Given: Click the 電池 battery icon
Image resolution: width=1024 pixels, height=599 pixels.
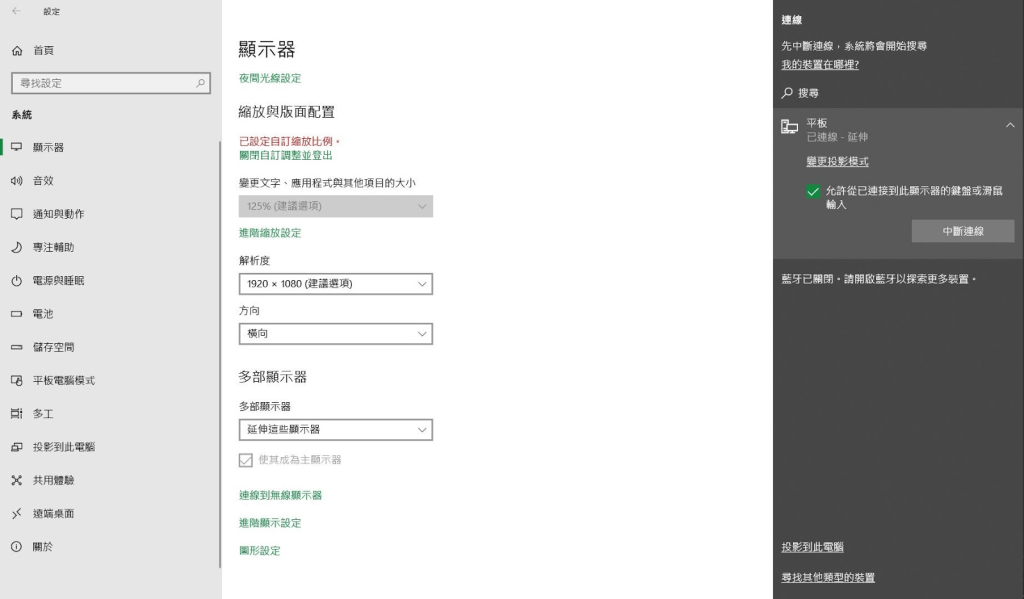Looking at the screenshot, I should (16, 314).
